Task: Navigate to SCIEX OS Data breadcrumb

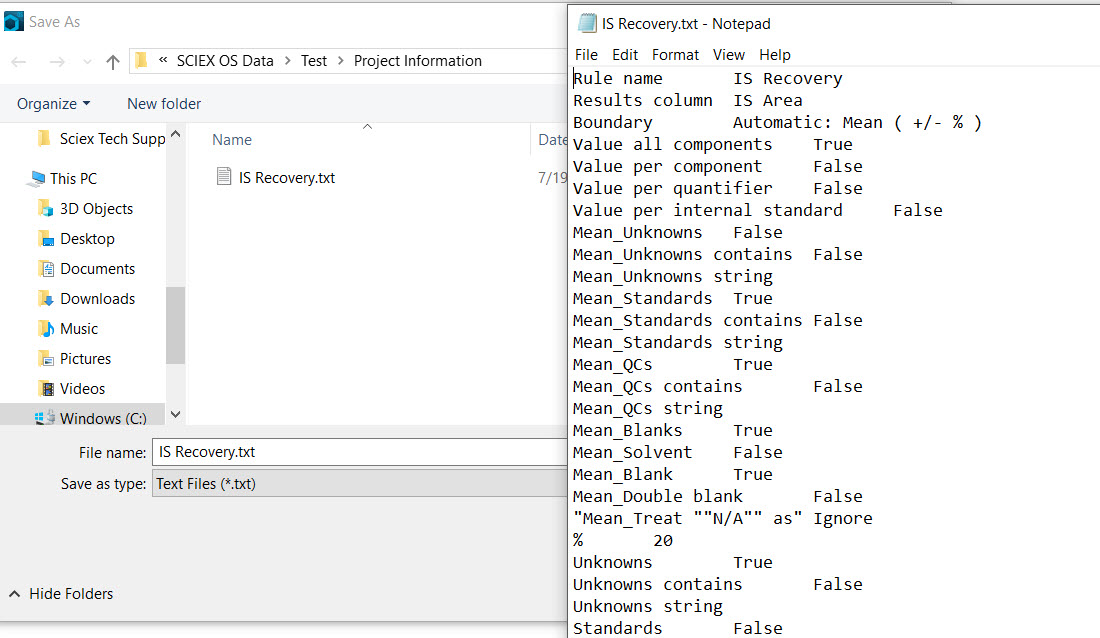Action: coord(225,61)
